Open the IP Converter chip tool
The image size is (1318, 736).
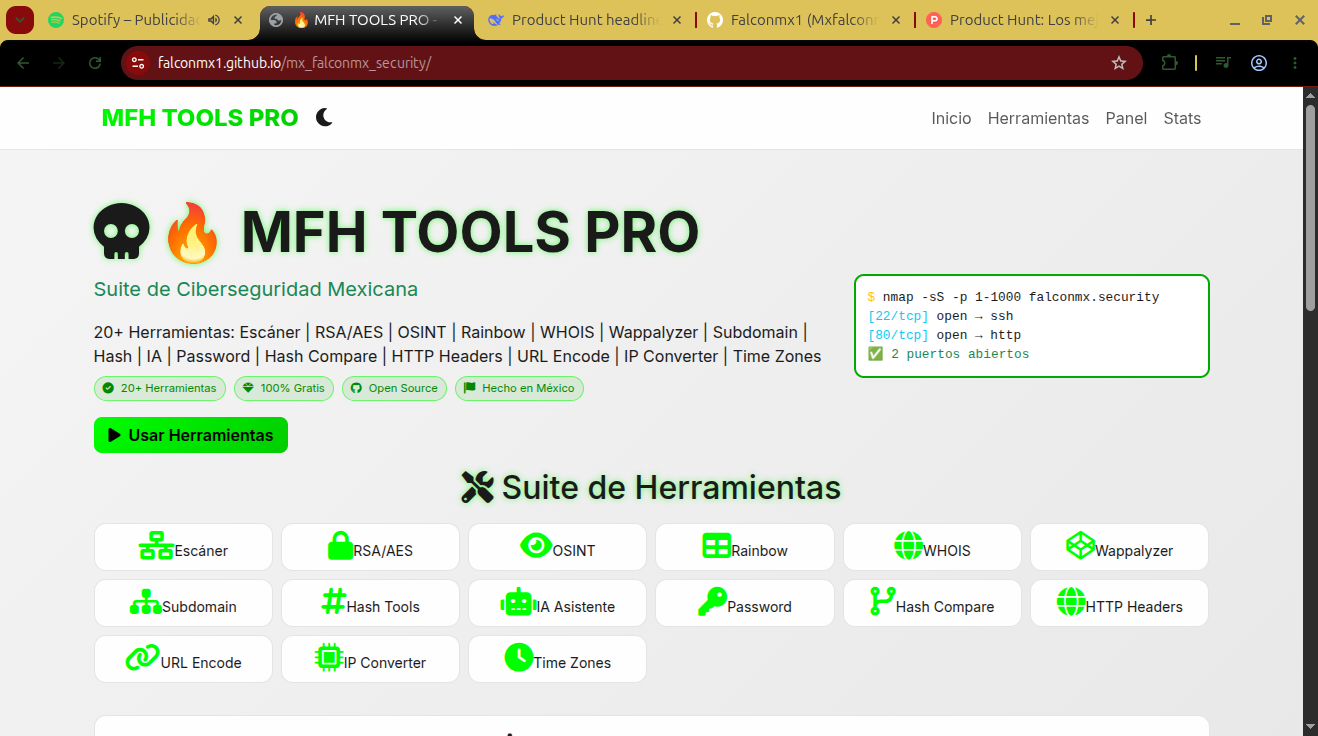tap(370, 659)
